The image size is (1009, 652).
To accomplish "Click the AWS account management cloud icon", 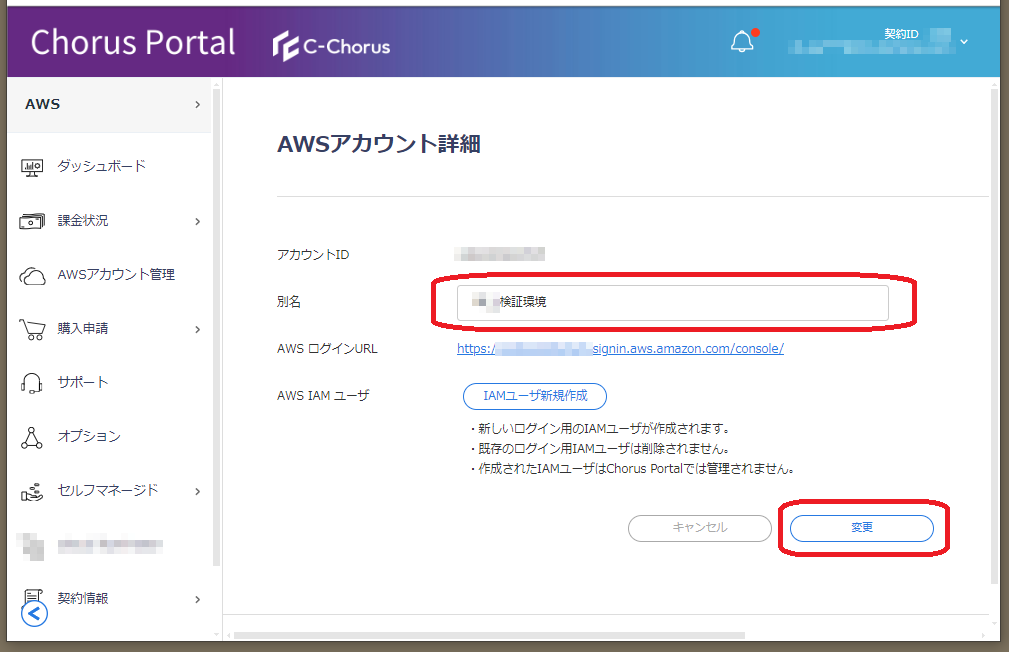I will 32,275.
